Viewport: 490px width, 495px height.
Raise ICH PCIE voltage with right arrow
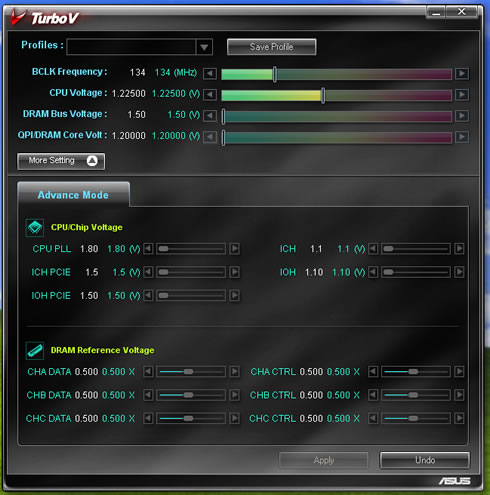tap(235, 272)
